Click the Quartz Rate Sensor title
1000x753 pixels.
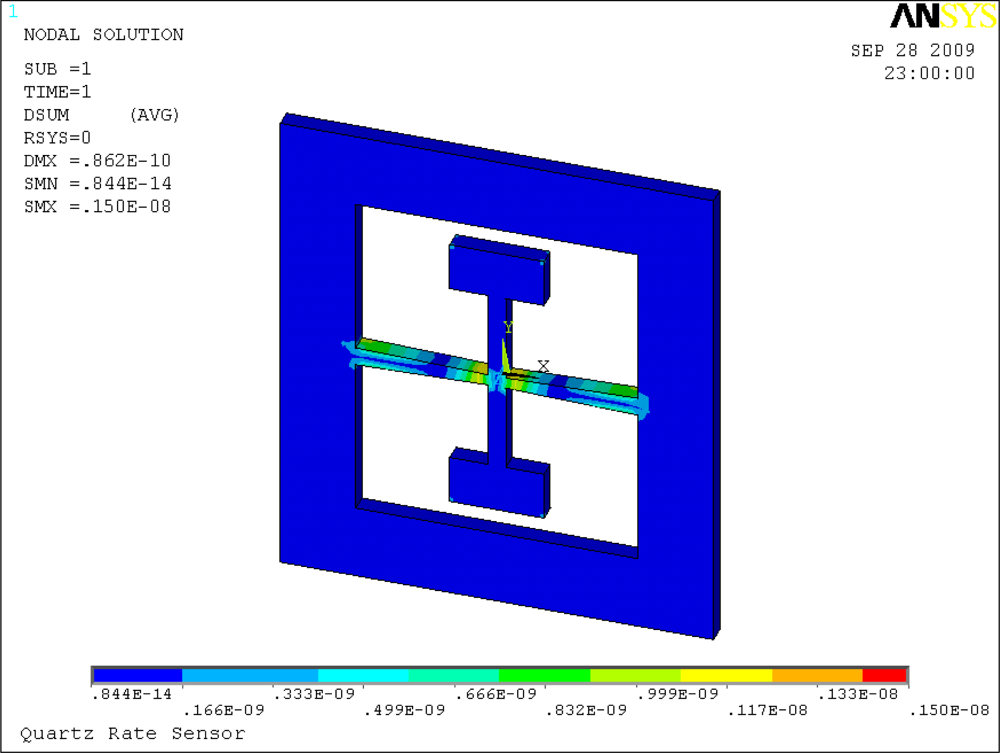pyautogui.click(x=133, y=734)
